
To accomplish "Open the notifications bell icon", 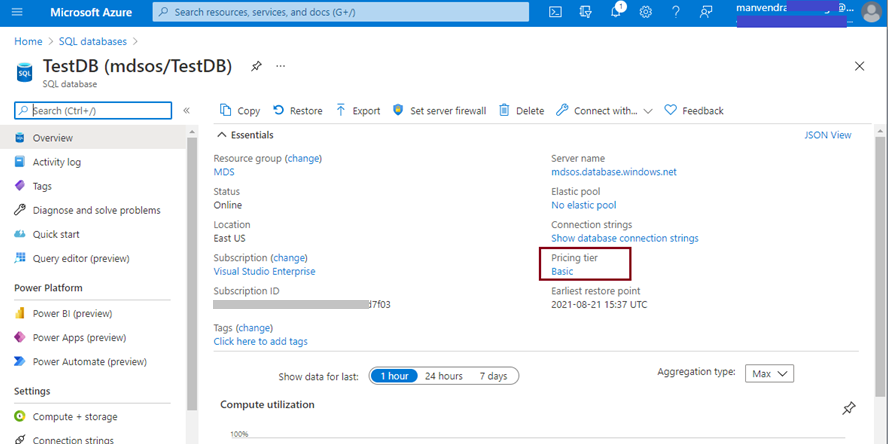I will [x=616, y=12].
